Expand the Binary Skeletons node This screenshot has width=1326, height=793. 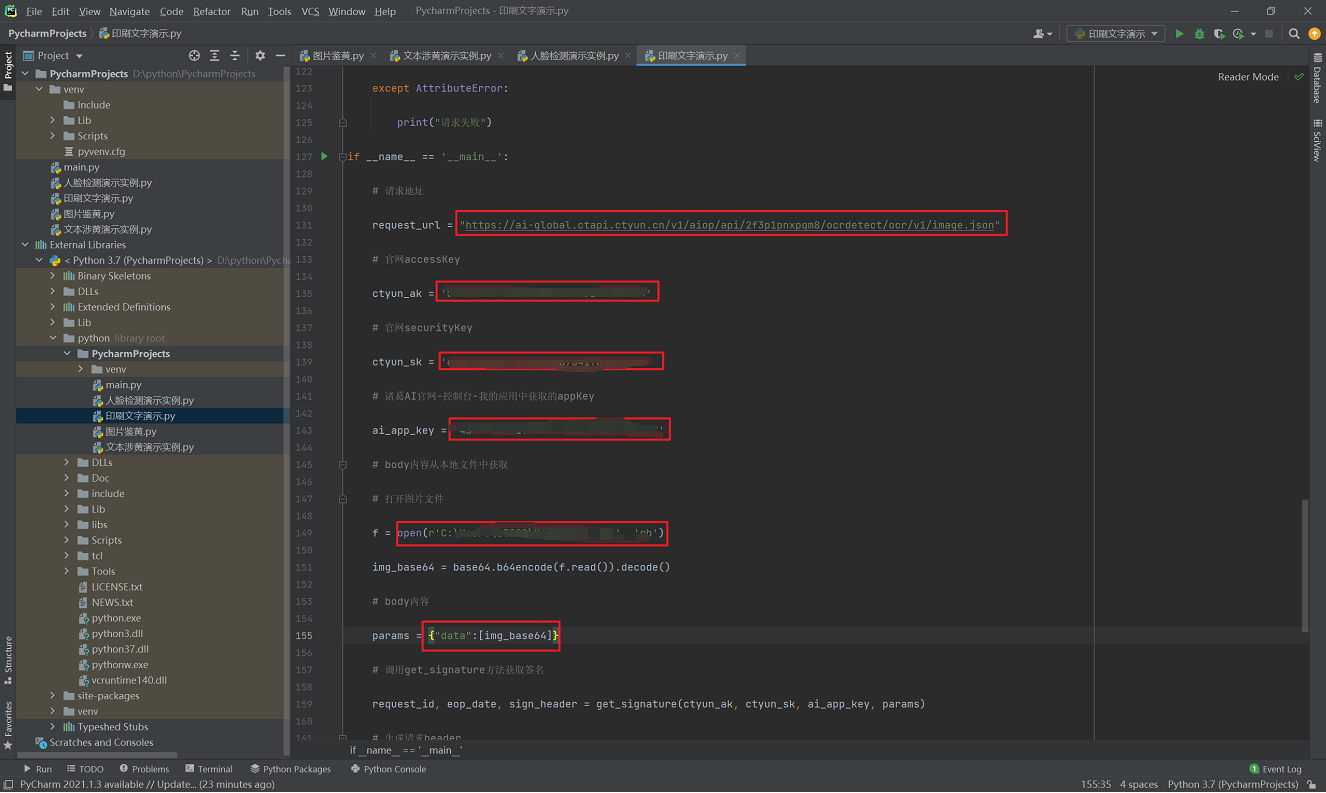[53, 276]
